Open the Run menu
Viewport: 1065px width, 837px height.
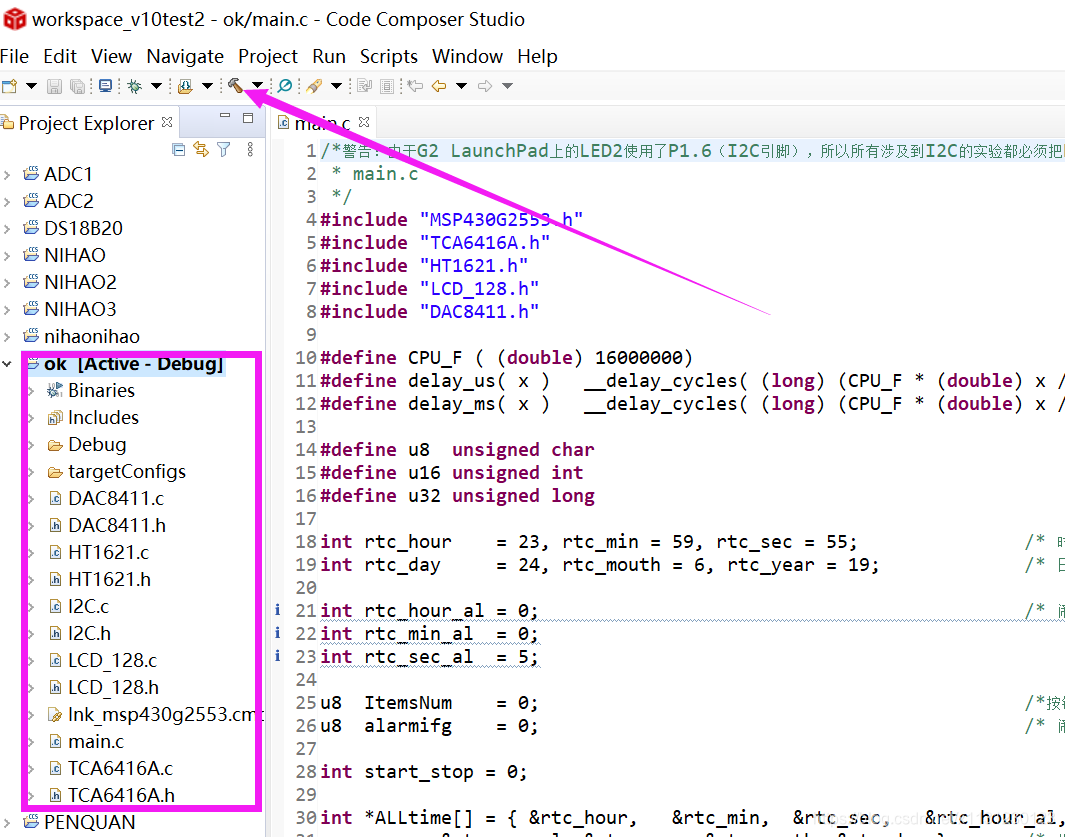pos(329,56)
